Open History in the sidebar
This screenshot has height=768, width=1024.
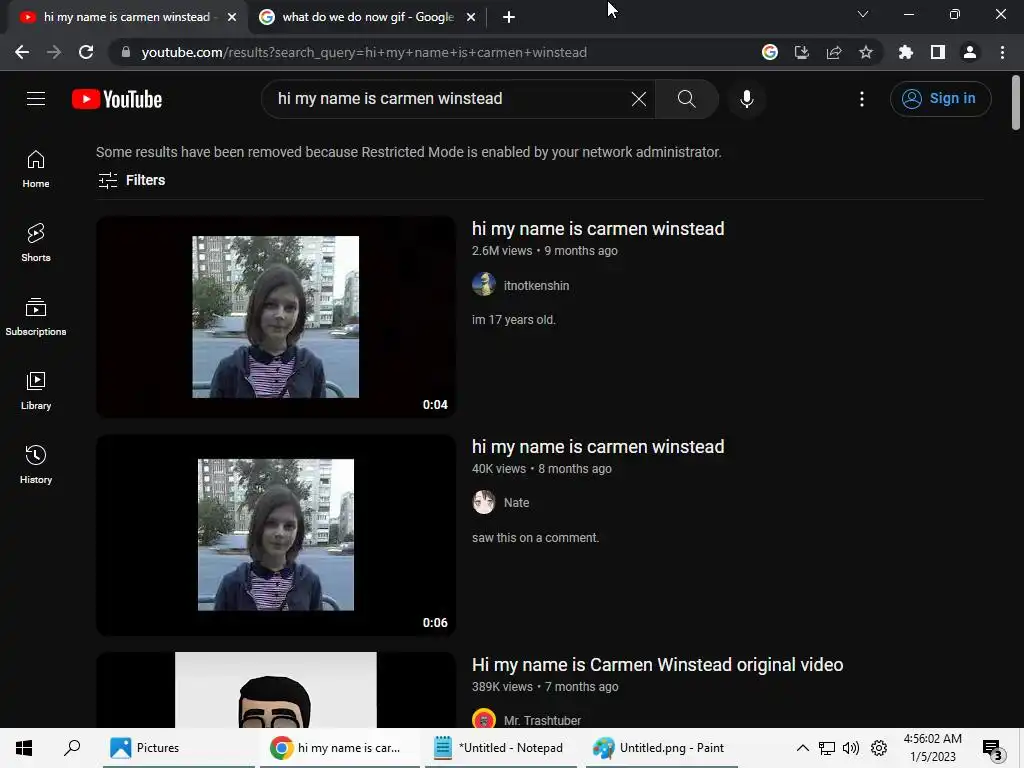[x=36, y=465]
